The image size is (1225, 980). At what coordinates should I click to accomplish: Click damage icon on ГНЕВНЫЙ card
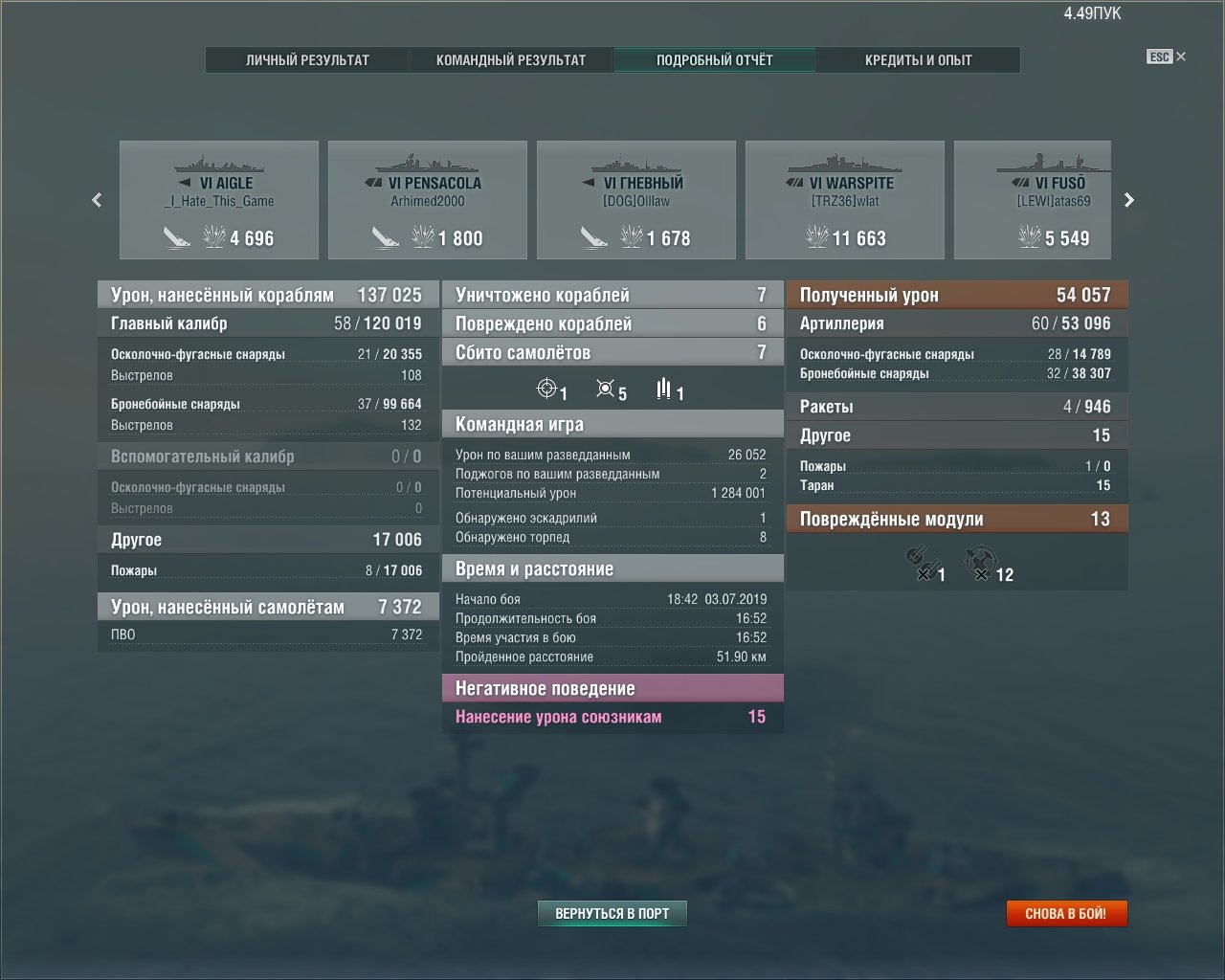tap(631, 236)
